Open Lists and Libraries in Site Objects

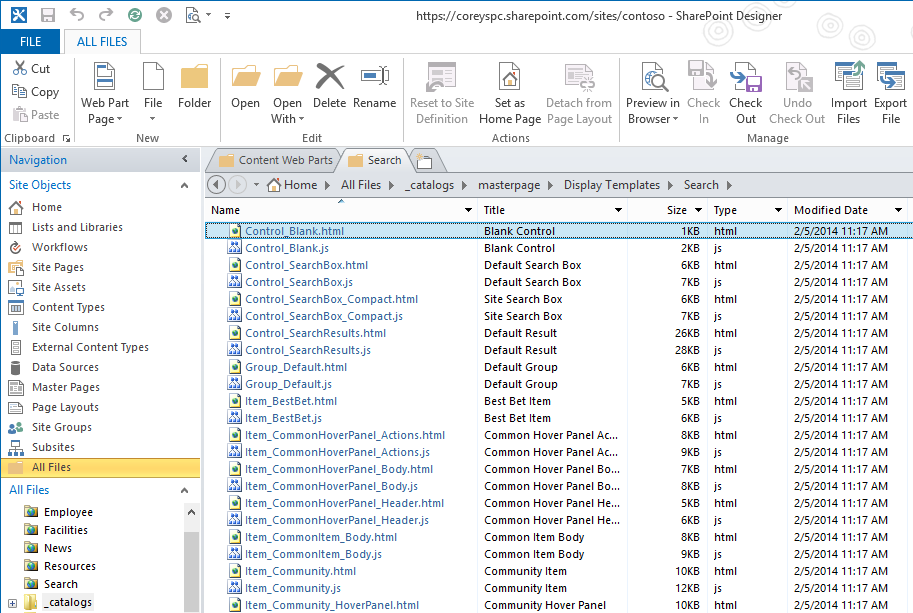click(x=77, y=227)
